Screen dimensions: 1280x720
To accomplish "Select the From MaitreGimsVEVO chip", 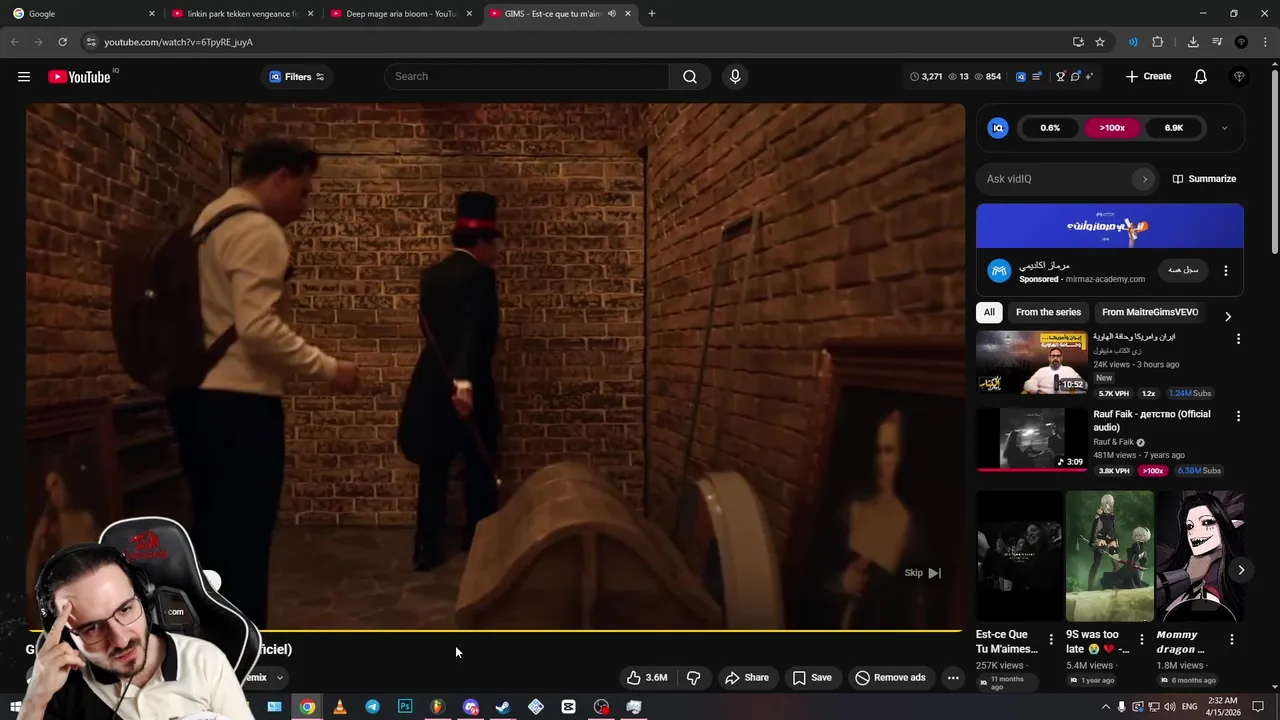I will [1150, 312].
